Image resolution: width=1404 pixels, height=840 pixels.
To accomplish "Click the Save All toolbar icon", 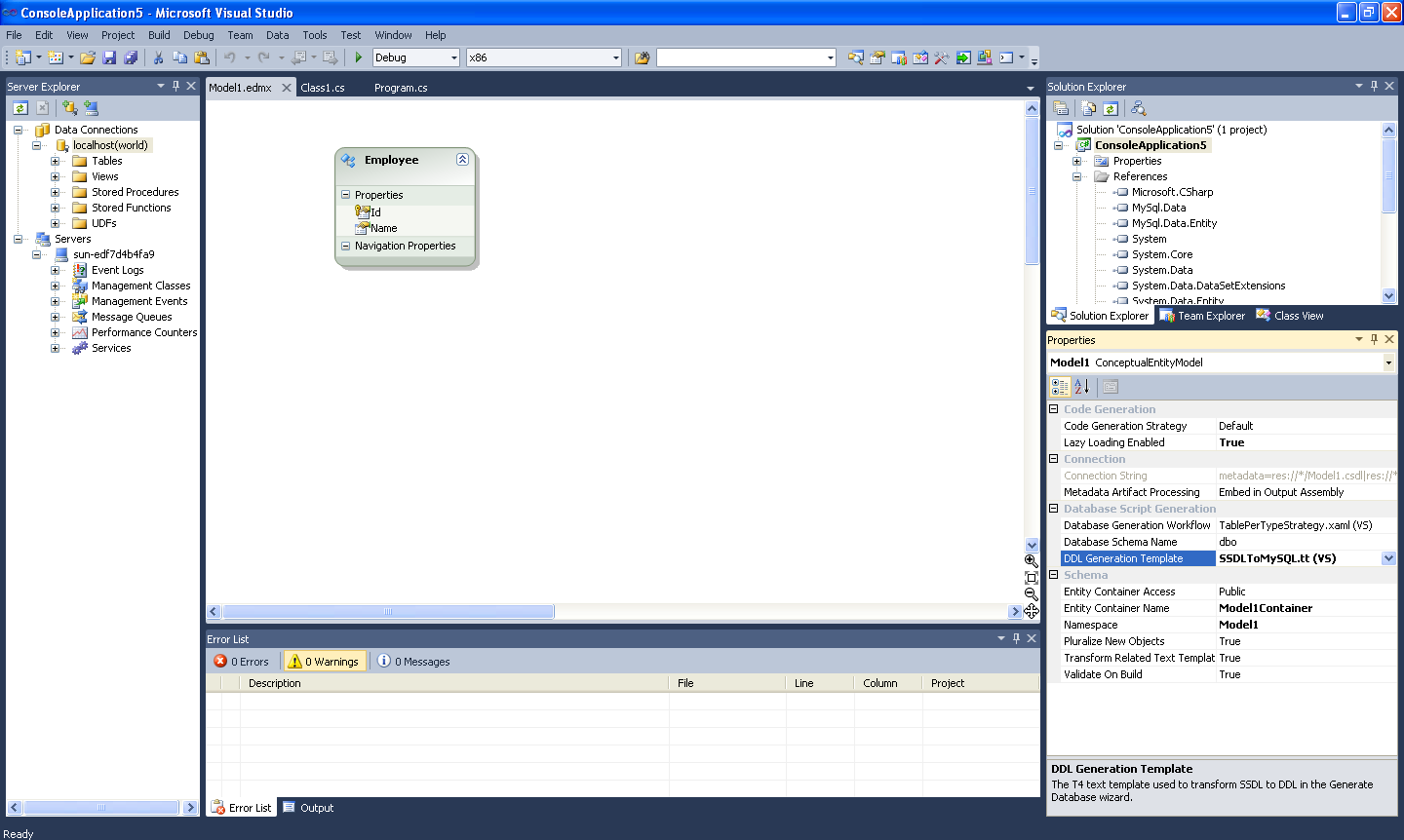I will [132, 57].
